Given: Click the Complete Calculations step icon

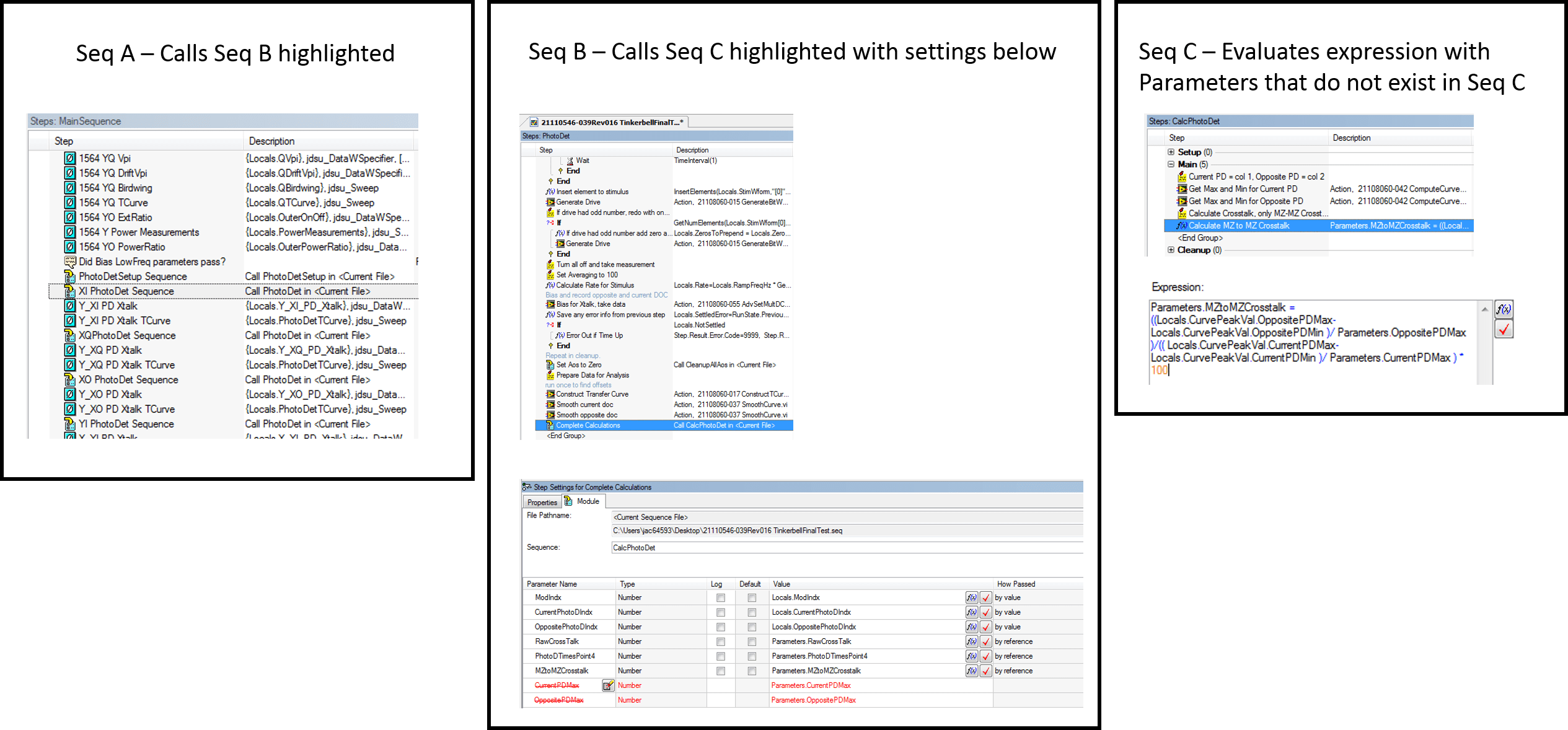Looking at the screenshot, I should click(550, 425).
